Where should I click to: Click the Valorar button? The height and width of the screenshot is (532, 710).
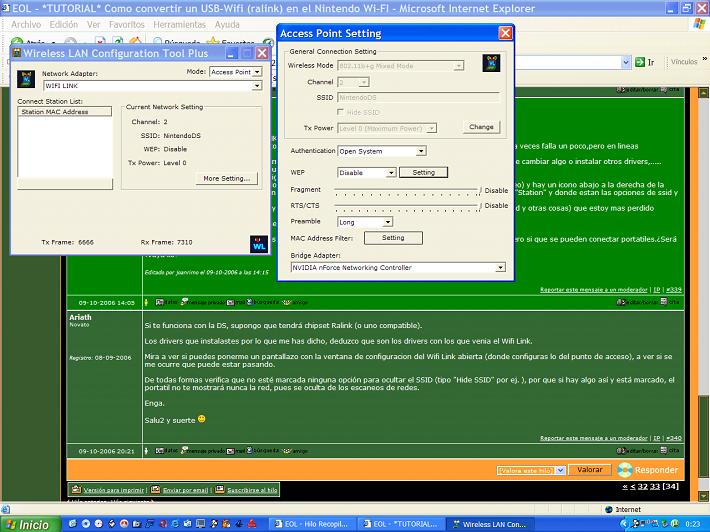click(590, 470)
